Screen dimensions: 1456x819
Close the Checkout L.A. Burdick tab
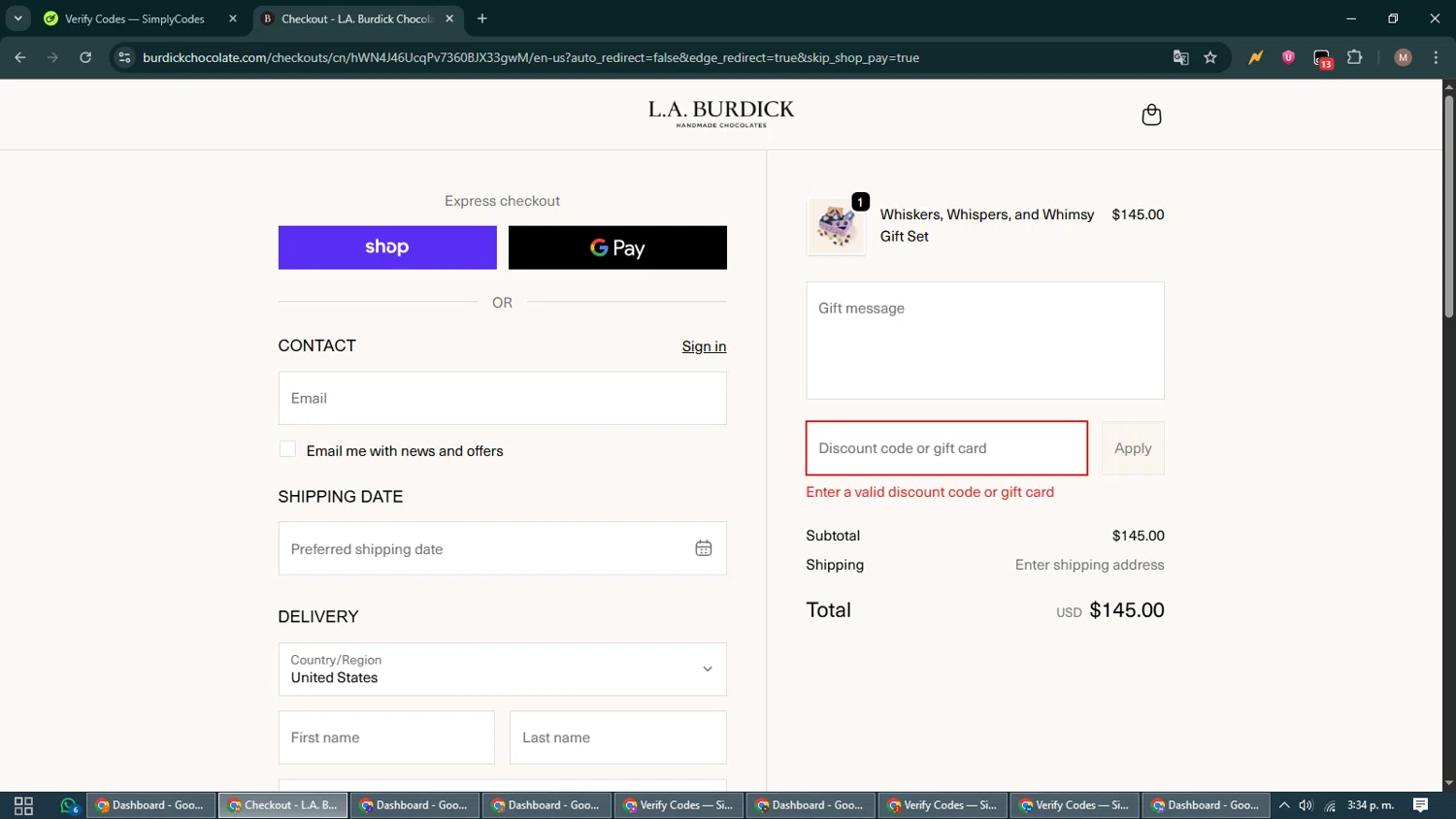tap(449, 18)
